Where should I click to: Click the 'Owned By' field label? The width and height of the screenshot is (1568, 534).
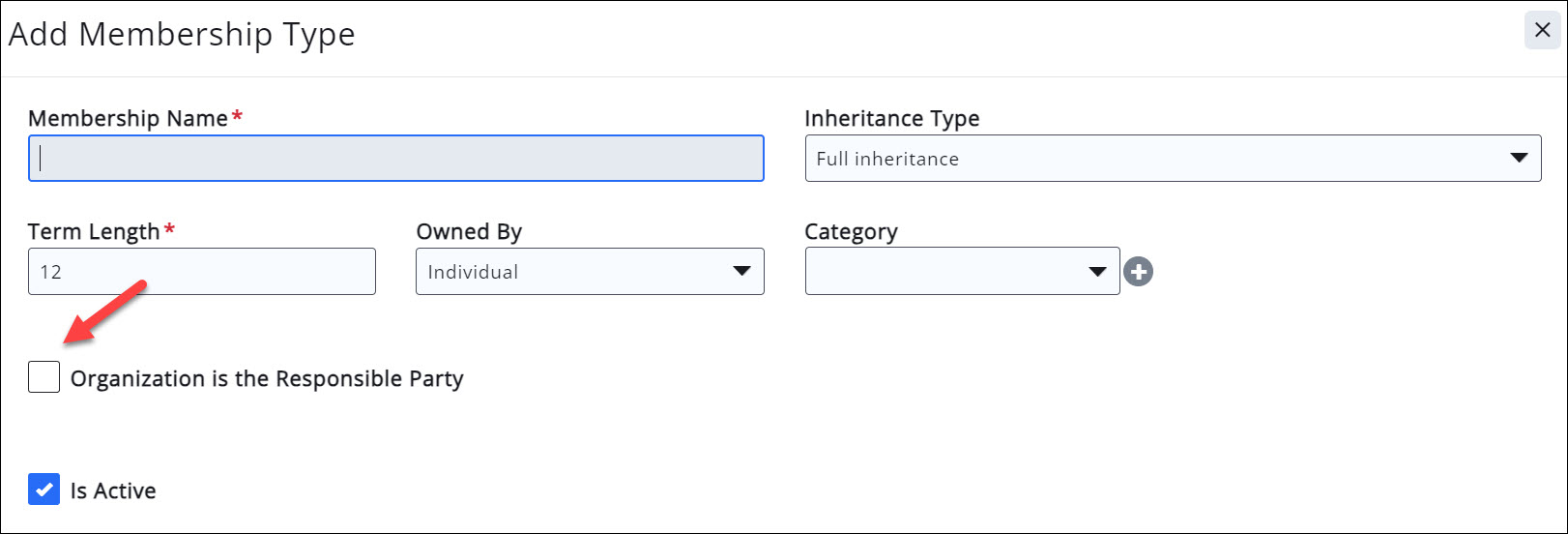(x=469, y=232)
